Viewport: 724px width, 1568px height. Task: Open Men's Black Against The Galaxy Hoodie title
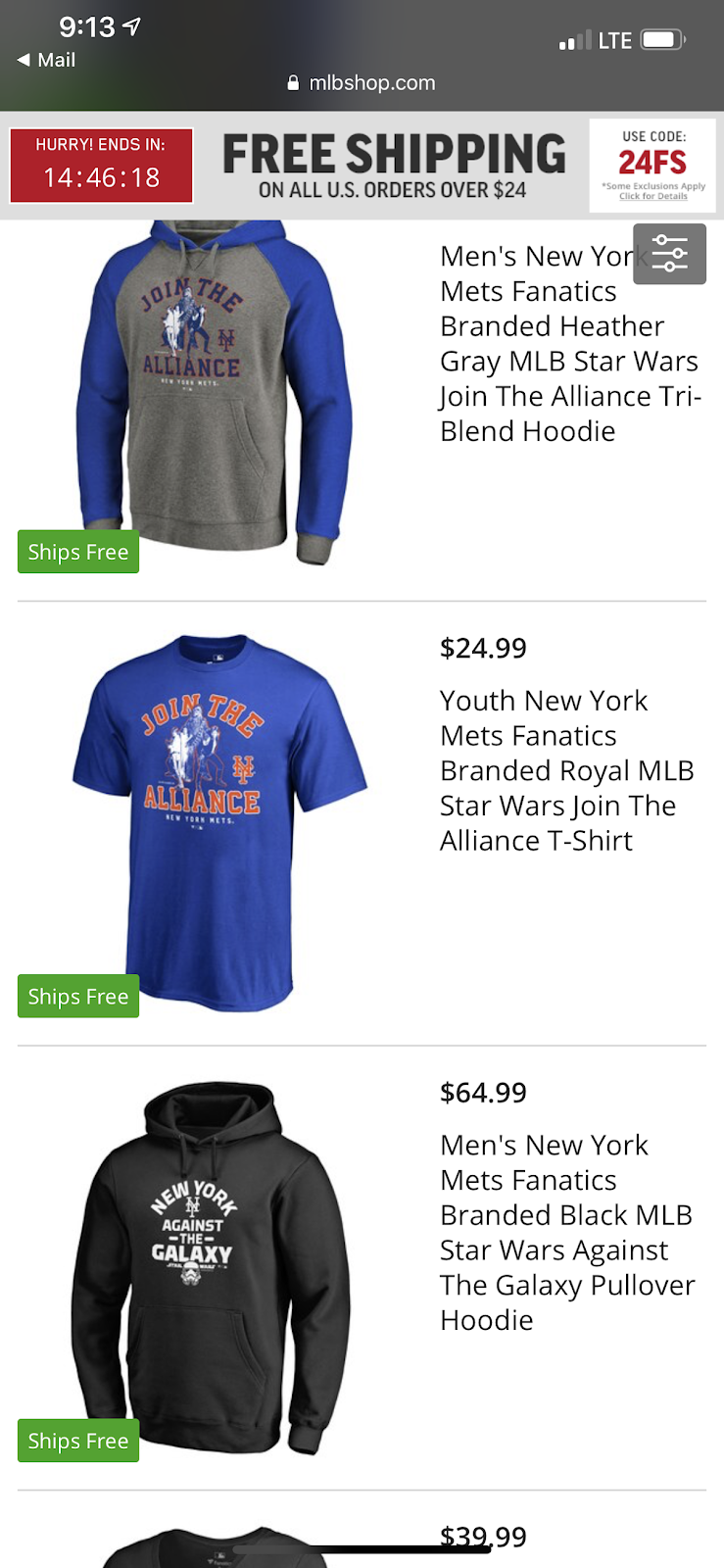[x=567, y=1232]
